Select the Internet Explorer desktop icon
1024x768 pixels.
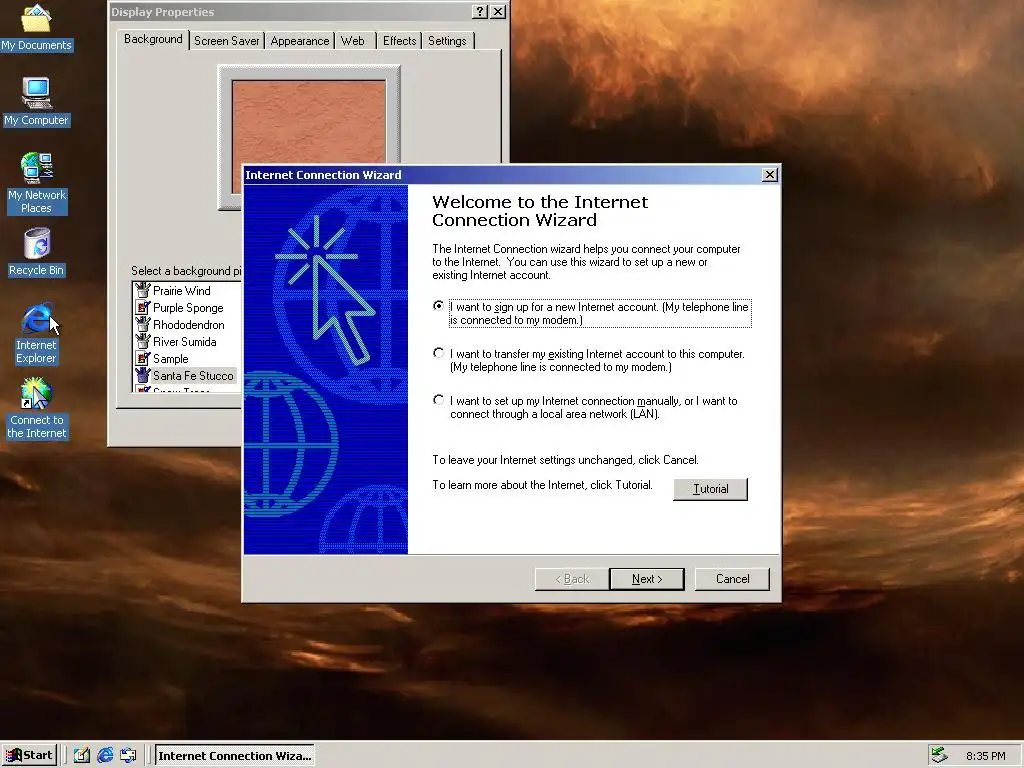36,333
